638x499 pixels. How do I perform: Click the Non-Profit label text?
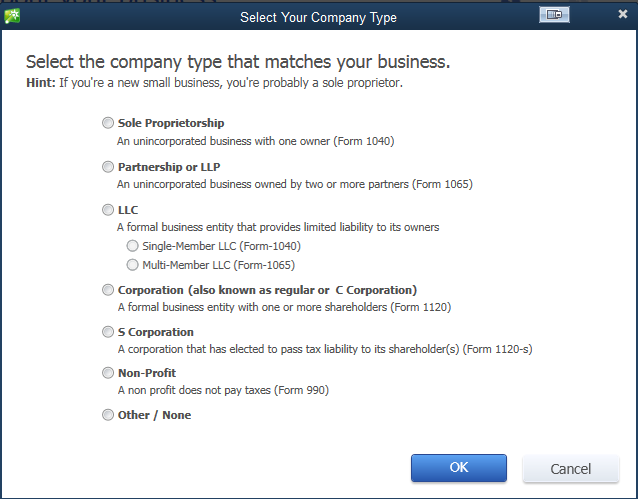pyautogui.click(x=146, y=373)
